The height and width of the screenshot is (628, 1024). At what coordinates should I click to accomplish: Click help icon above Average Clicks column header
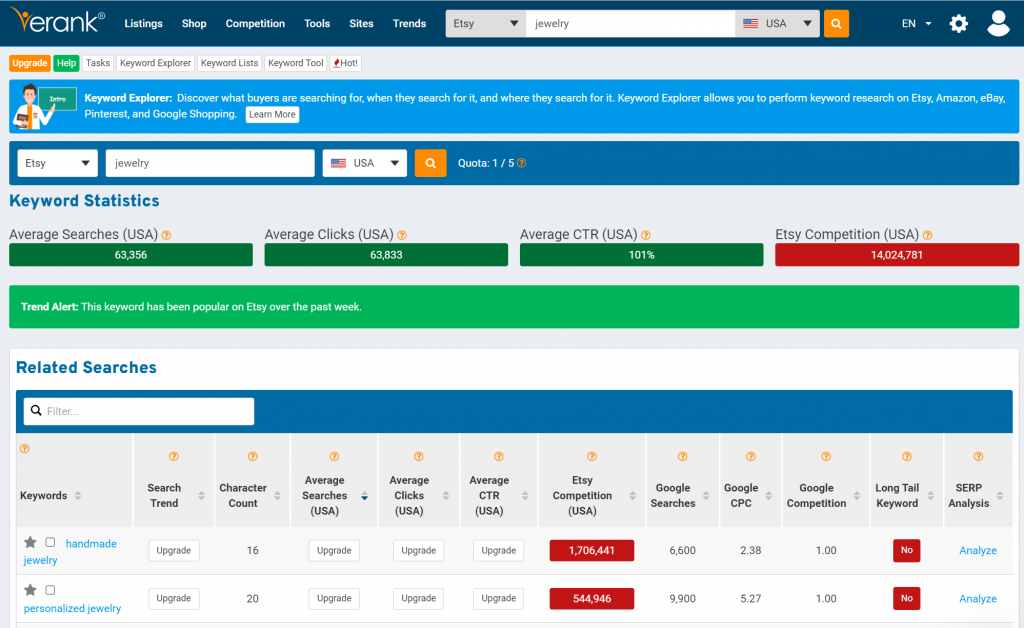click(419, 456)
